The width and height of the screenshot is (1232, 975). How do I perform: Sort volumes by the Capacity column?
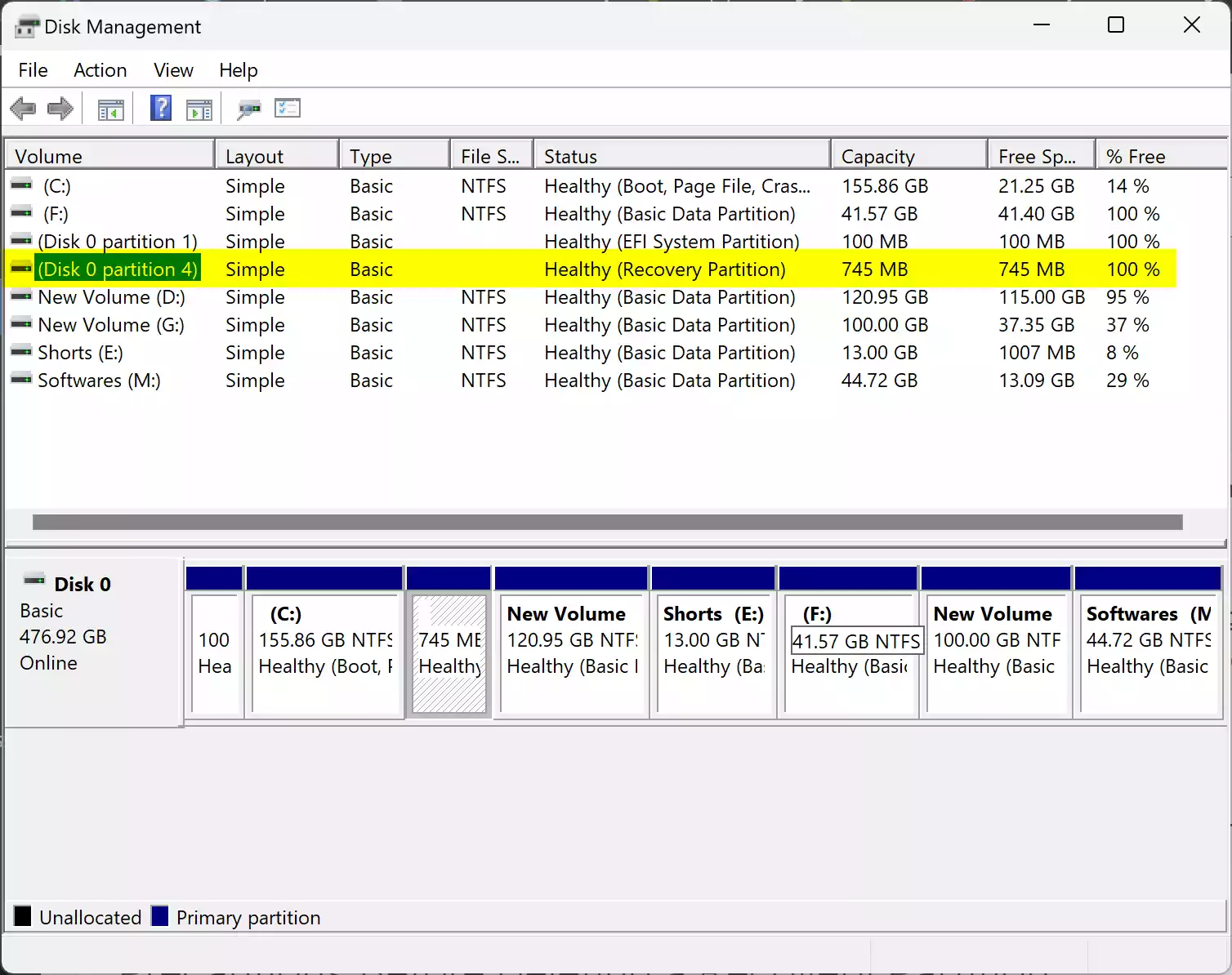tap(877, 155)
